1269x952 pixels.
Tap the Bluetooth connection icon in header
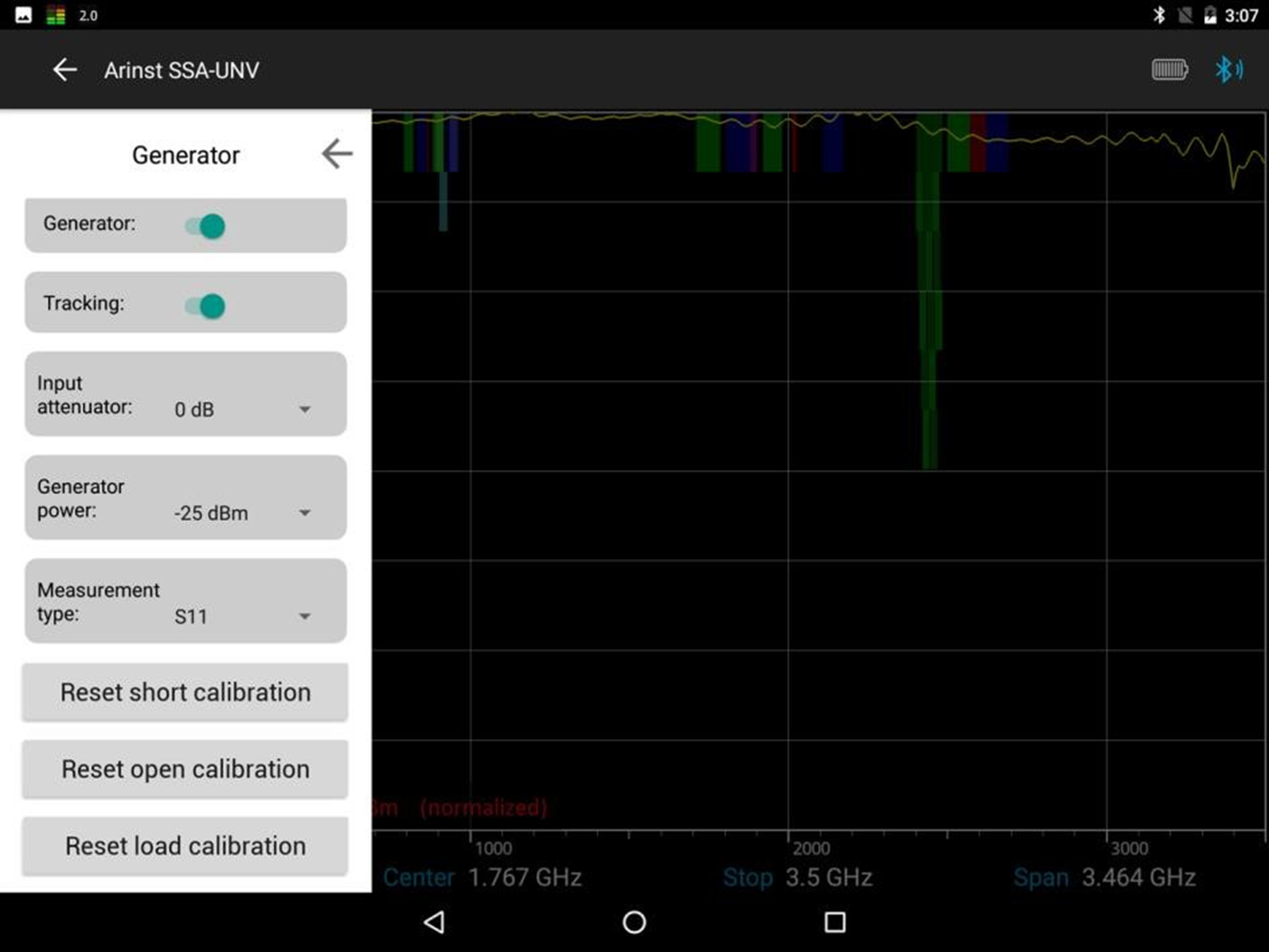click(1228, 70)
